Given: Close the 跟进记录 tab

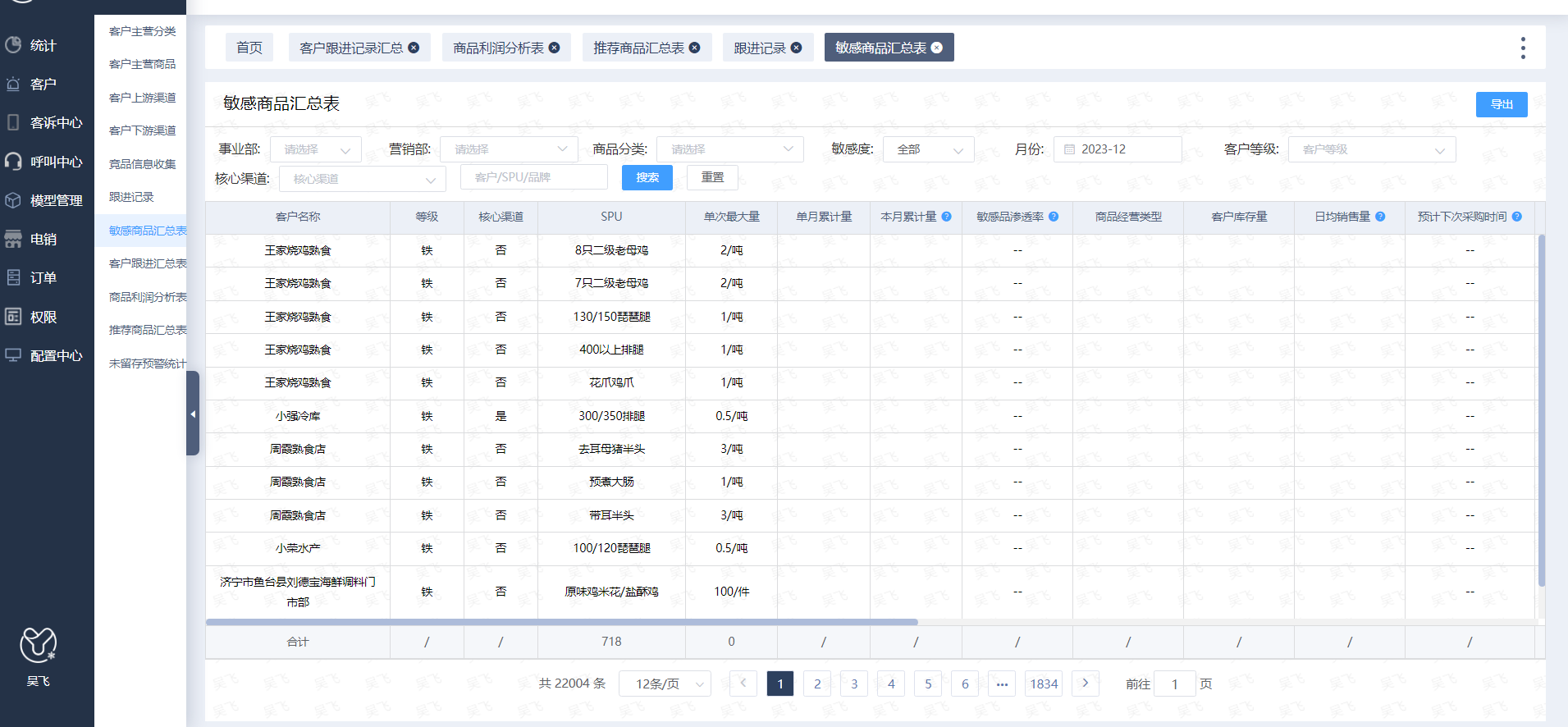Looking at the screenshot, I should (796, 48).
